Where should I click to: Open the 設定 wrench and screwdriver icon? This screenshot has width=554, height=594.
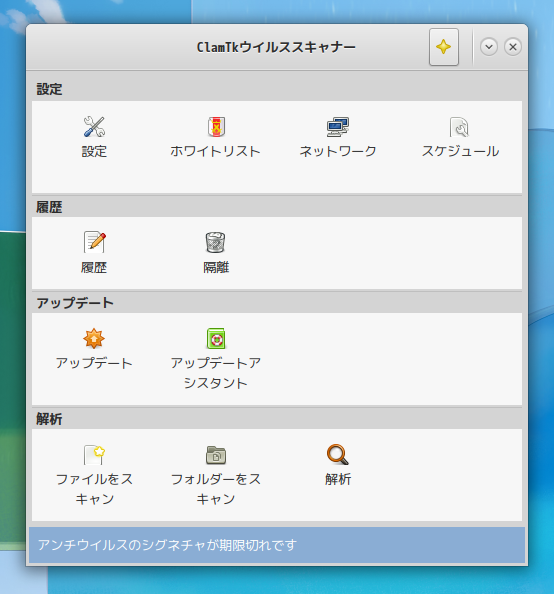pos(94,127)
